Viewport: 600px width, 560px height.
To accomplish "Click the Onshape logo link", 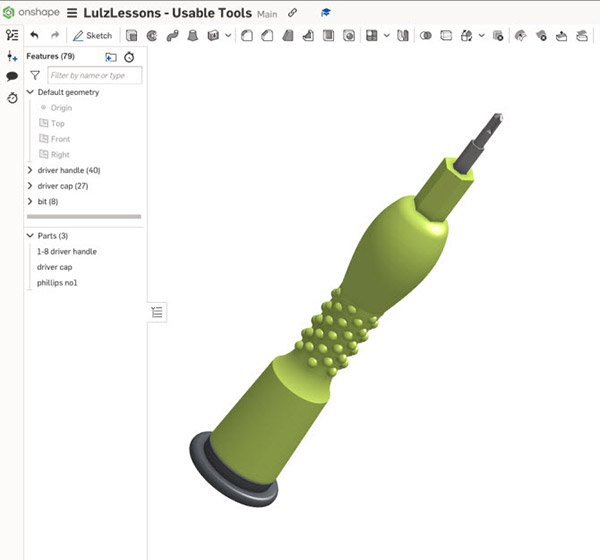I will [32, 13].
